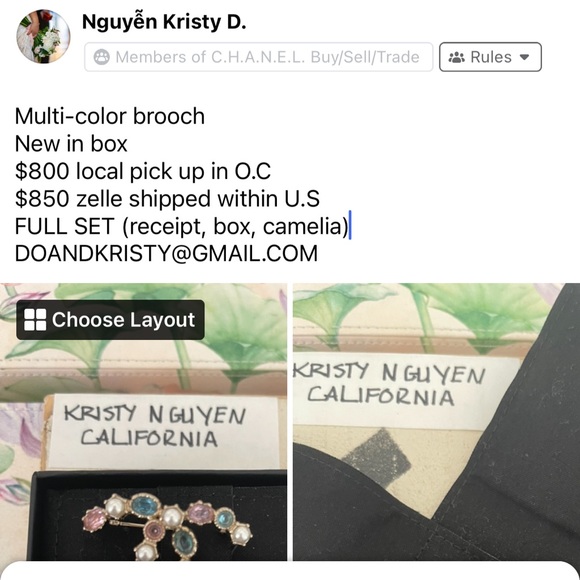Viewport: 580px width, 580px height.
Task: Open the Rules dropdown
Action: tap(490, 57)
